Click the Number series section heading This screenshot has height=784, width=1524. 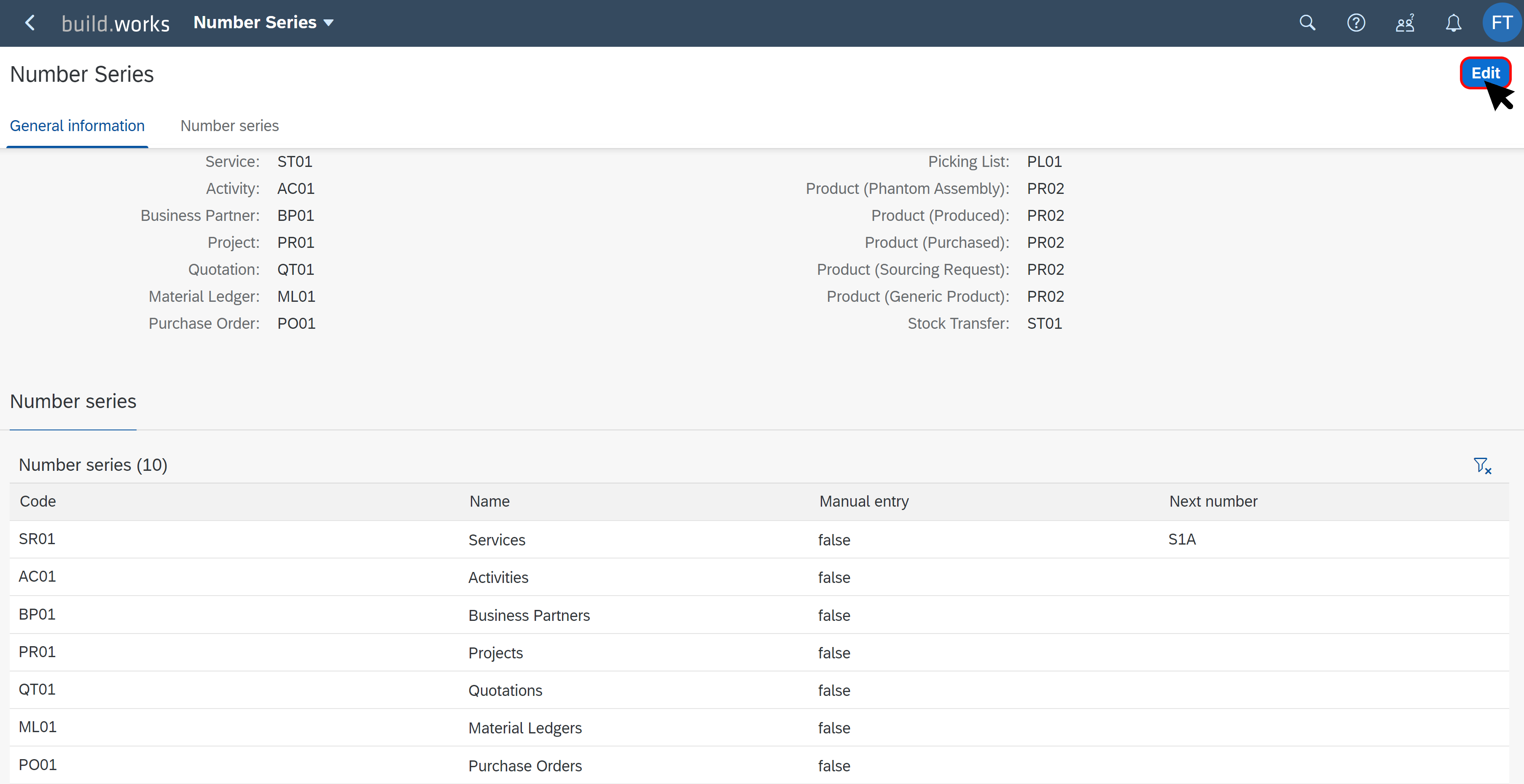tap(73, 401)
